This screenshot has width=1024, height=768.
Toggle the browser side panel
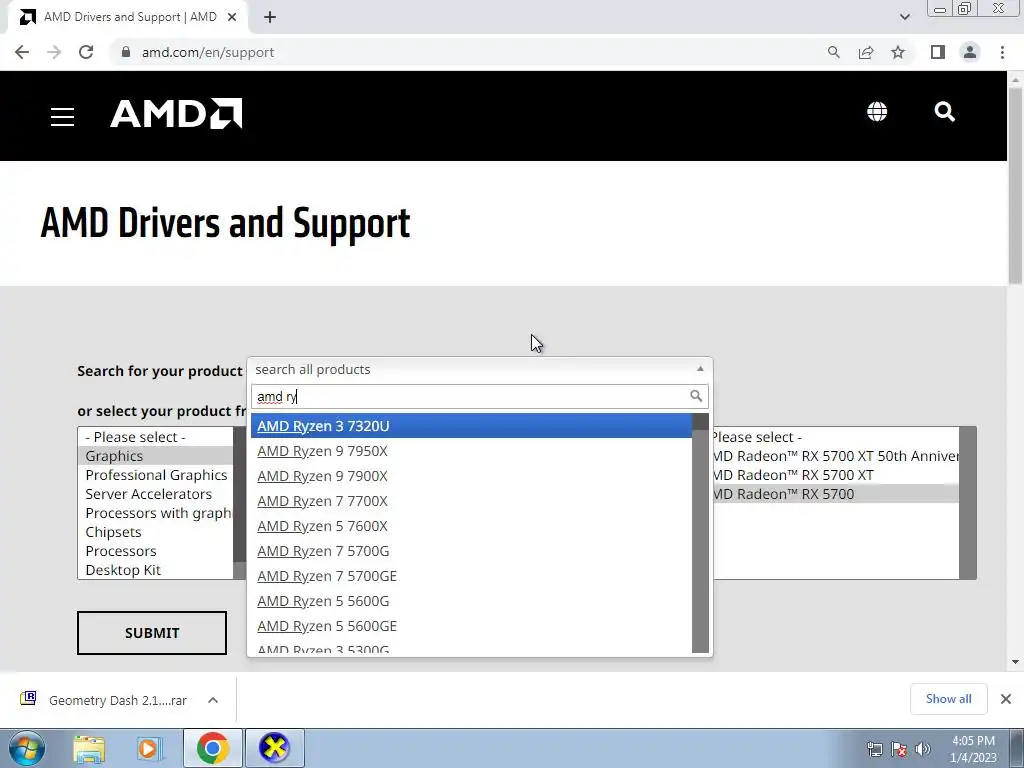(x=938, y=52)
